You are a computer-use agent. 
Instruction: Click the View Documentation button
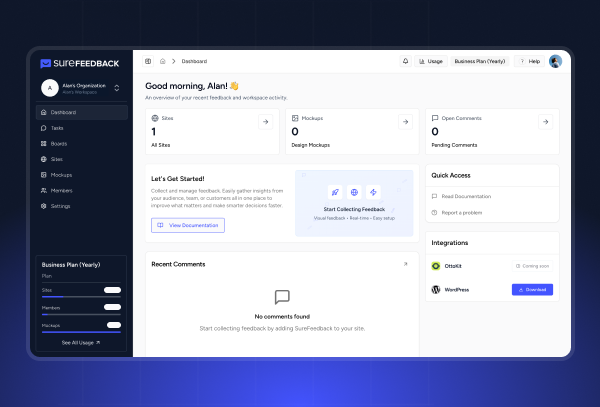pyautogui.click(x=188, y=225)
